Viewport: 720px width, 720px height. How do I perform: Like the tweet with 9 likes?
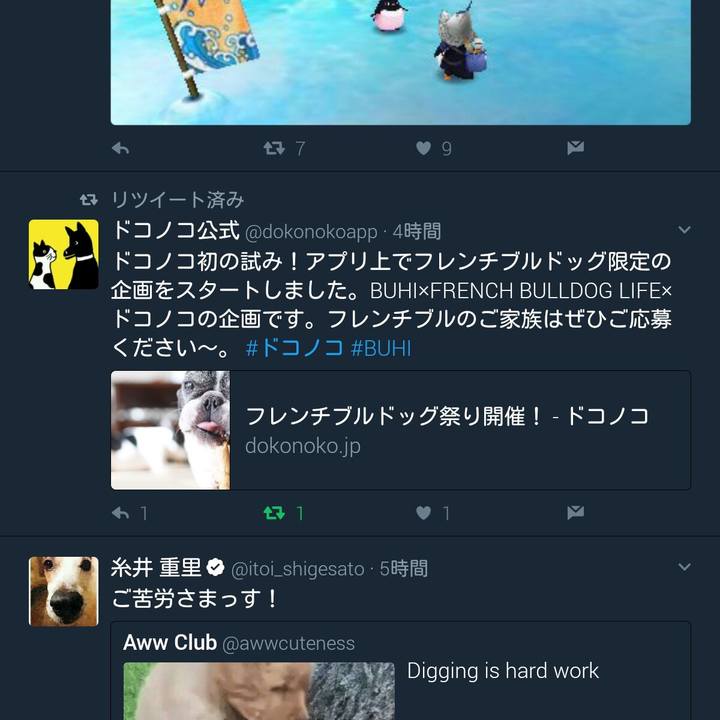(423, 148)
